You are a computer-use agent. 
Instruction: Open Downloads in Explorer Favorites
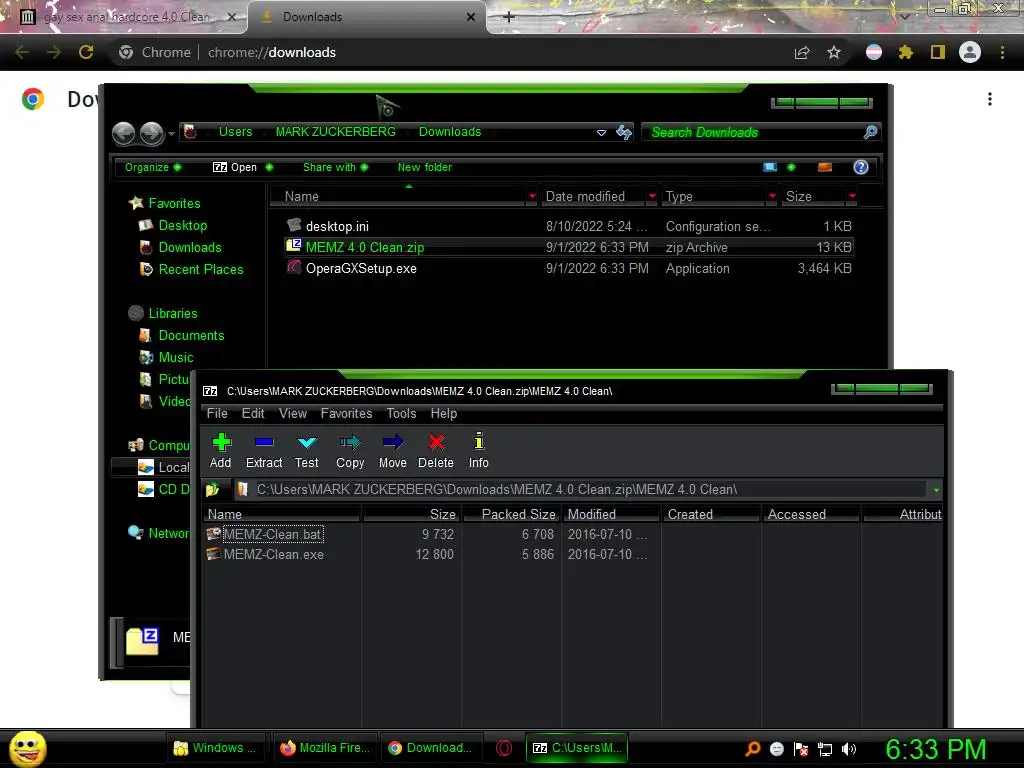coord(189,248)
